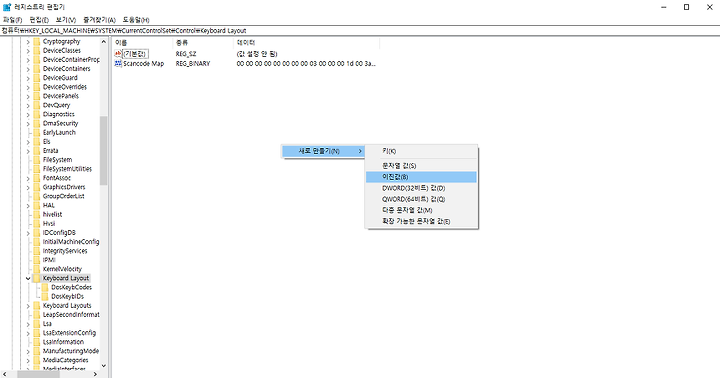Select QWORD(64비트) 값(Q) entry

[422, 199]
